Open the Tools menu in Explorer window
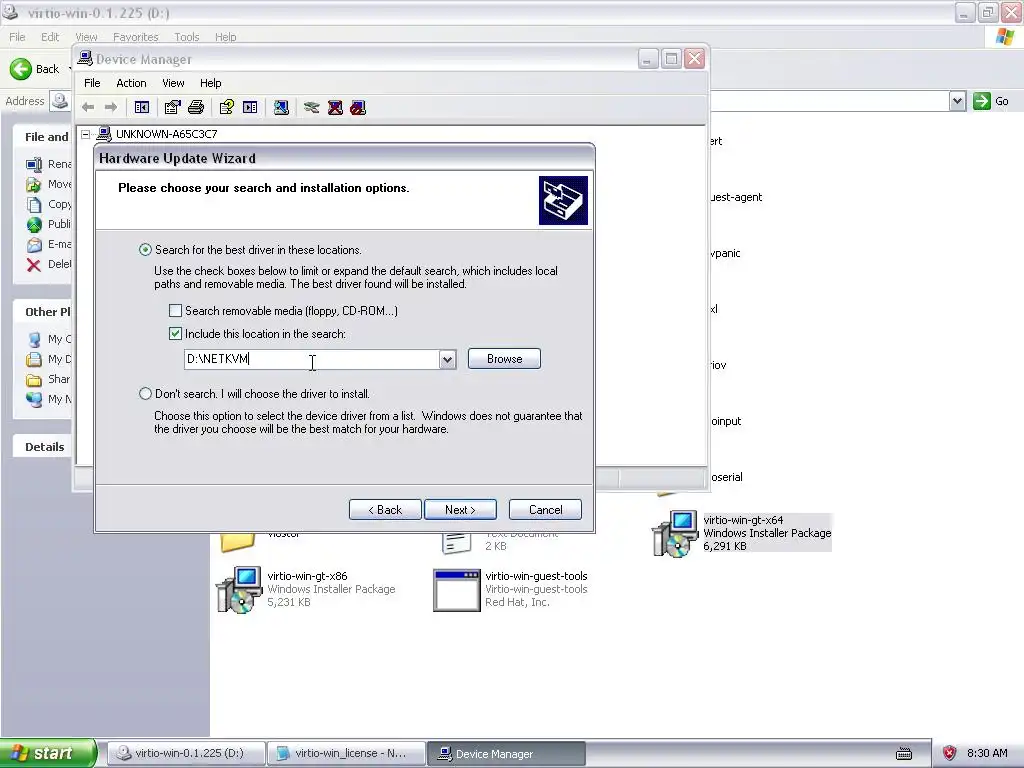 tap(187, 37)
